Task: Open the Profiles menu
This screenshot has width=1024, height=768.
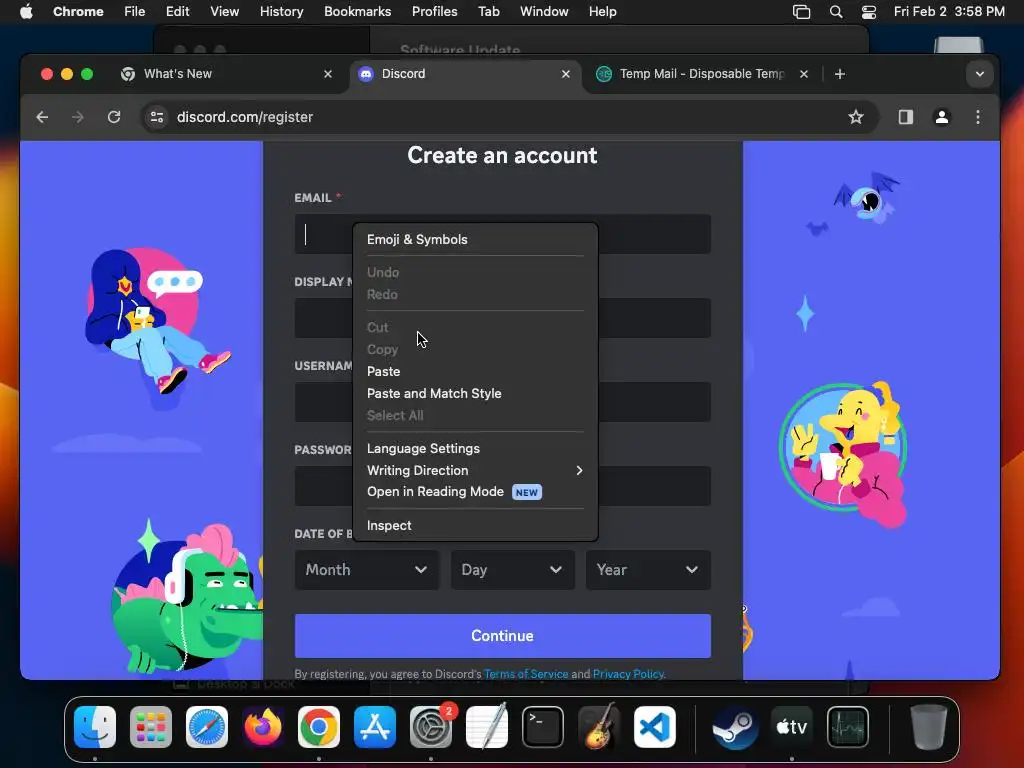Action: pos(434,12)
